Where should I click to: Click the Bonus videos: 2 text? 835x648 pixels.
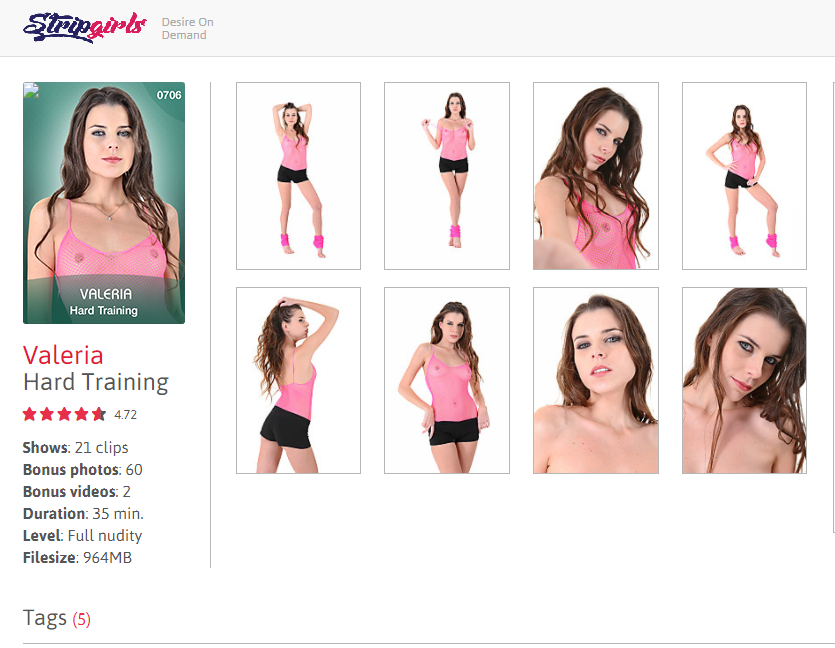(77, 491)
